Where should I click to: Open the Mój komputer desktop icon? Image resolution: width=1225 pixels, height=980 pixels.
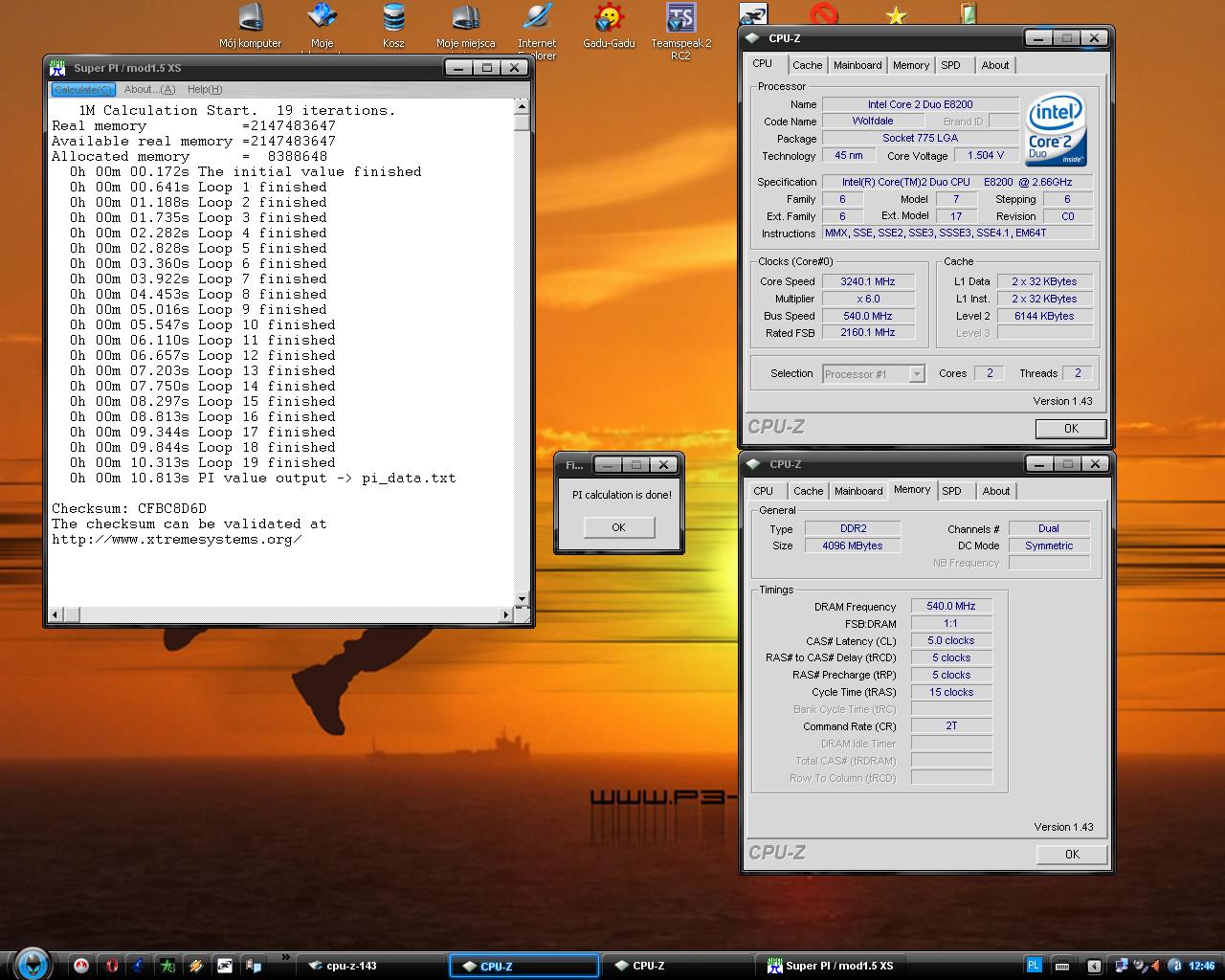tap(250, 26)
